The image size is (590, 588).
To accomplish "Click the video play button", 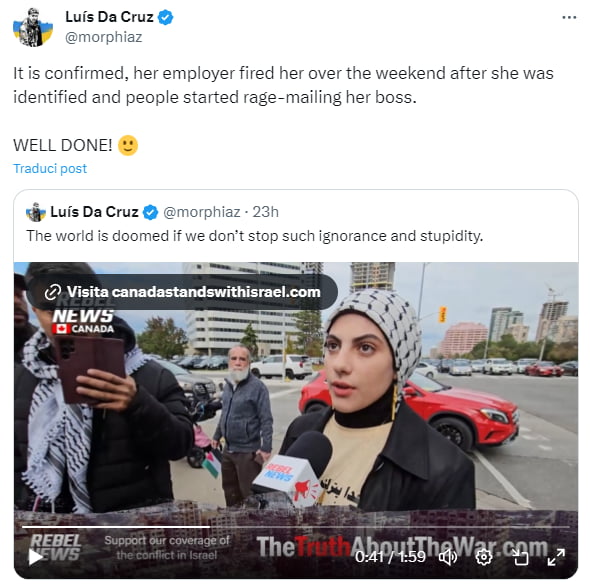I will click(36, 557).
